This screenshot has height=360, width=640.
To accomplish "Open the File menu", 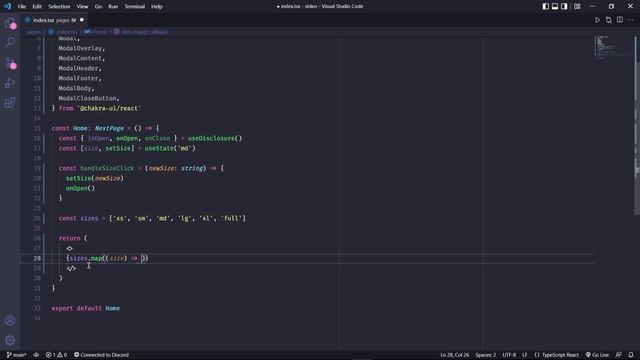I will (x=22, y=6).
